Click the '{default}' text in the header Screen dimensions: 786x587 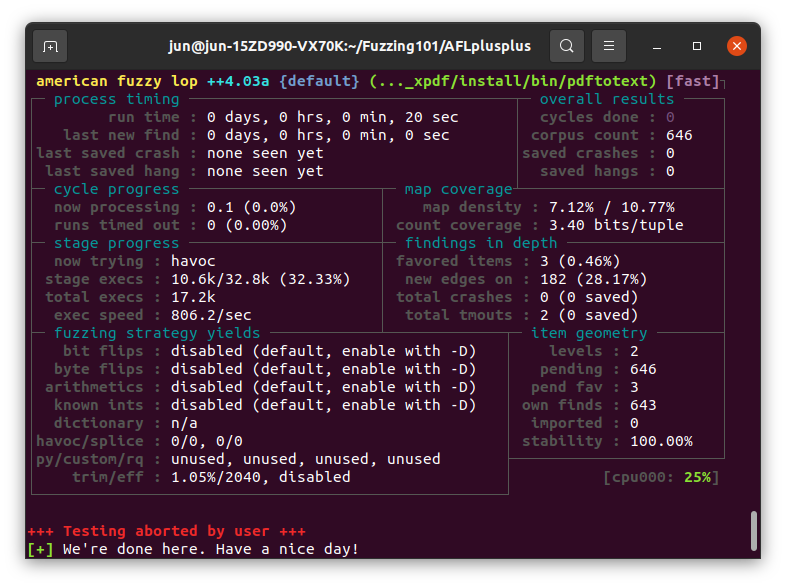coord(319,81)
